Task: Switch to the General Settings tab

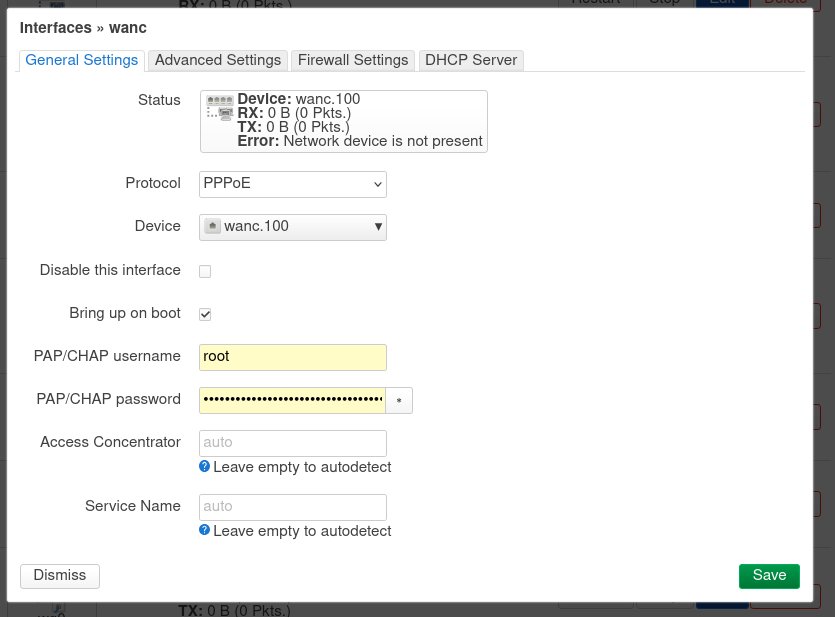Action: [x=82, y=60]
